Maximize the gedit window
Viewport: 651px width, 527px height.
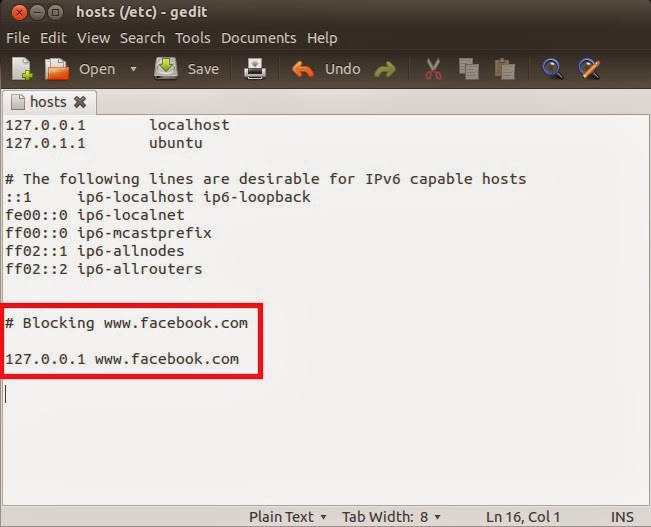tap(55, 12)
